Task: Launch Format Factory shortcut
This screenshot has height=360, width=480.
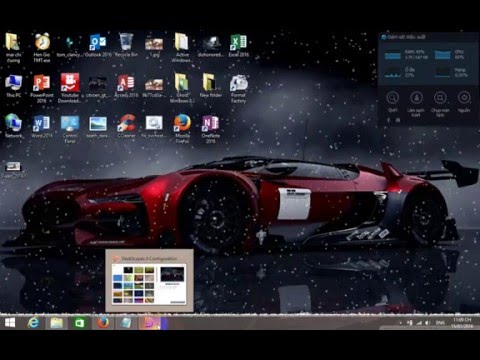Action: (x=238, y=88)
